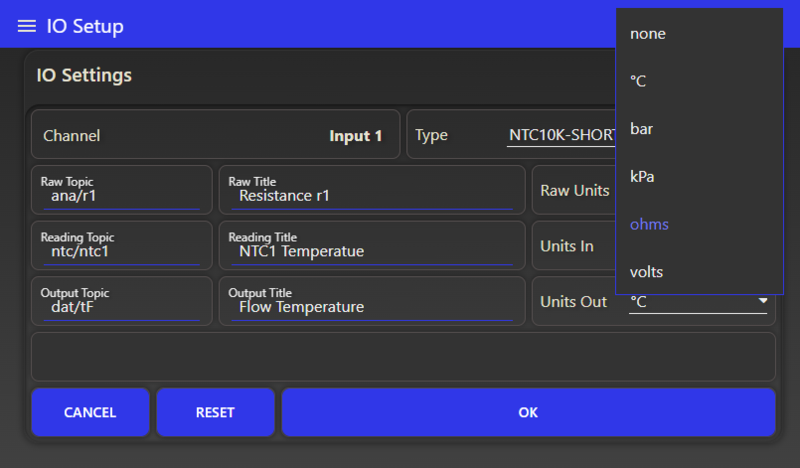This screenshot has width=800, height=468.
Task: Open the Type NTC10K-SHORT dropdown
Action: point(561,135)
